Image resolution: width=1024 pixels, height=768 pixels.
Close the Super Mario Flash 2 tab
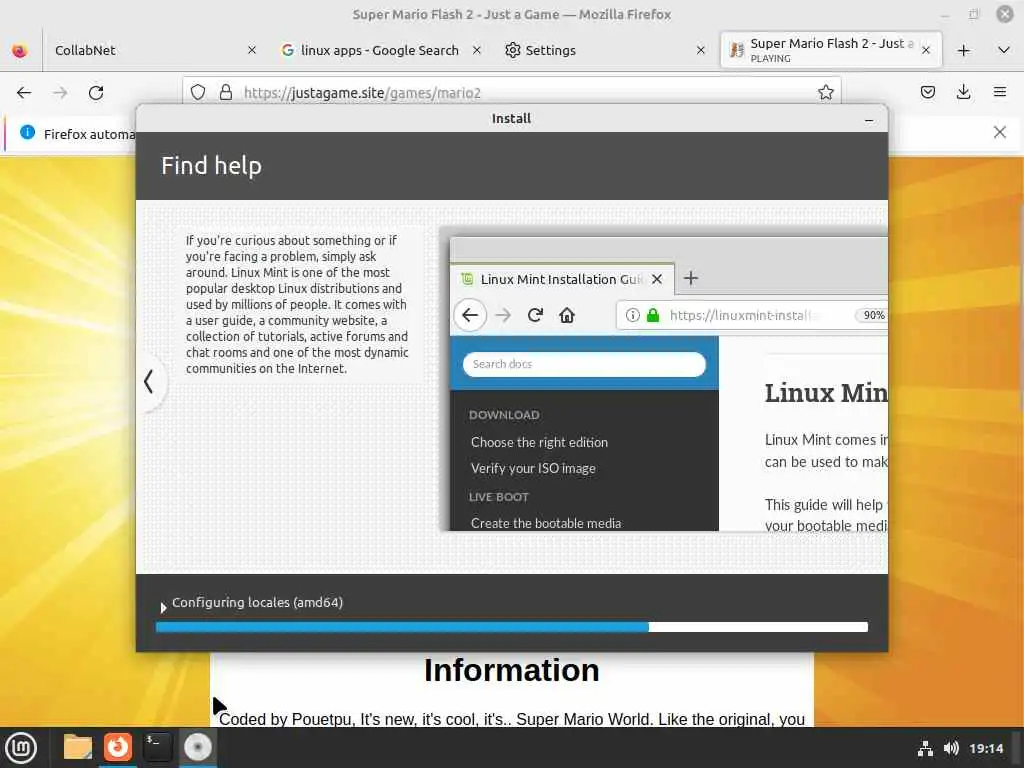click(x=925, y=50)
